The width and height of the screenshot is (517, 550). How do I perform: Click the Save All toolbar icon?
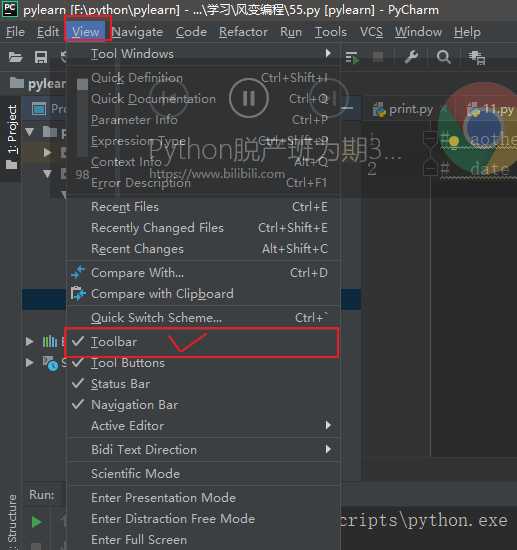pyautogui.click(x=41, y=57)
